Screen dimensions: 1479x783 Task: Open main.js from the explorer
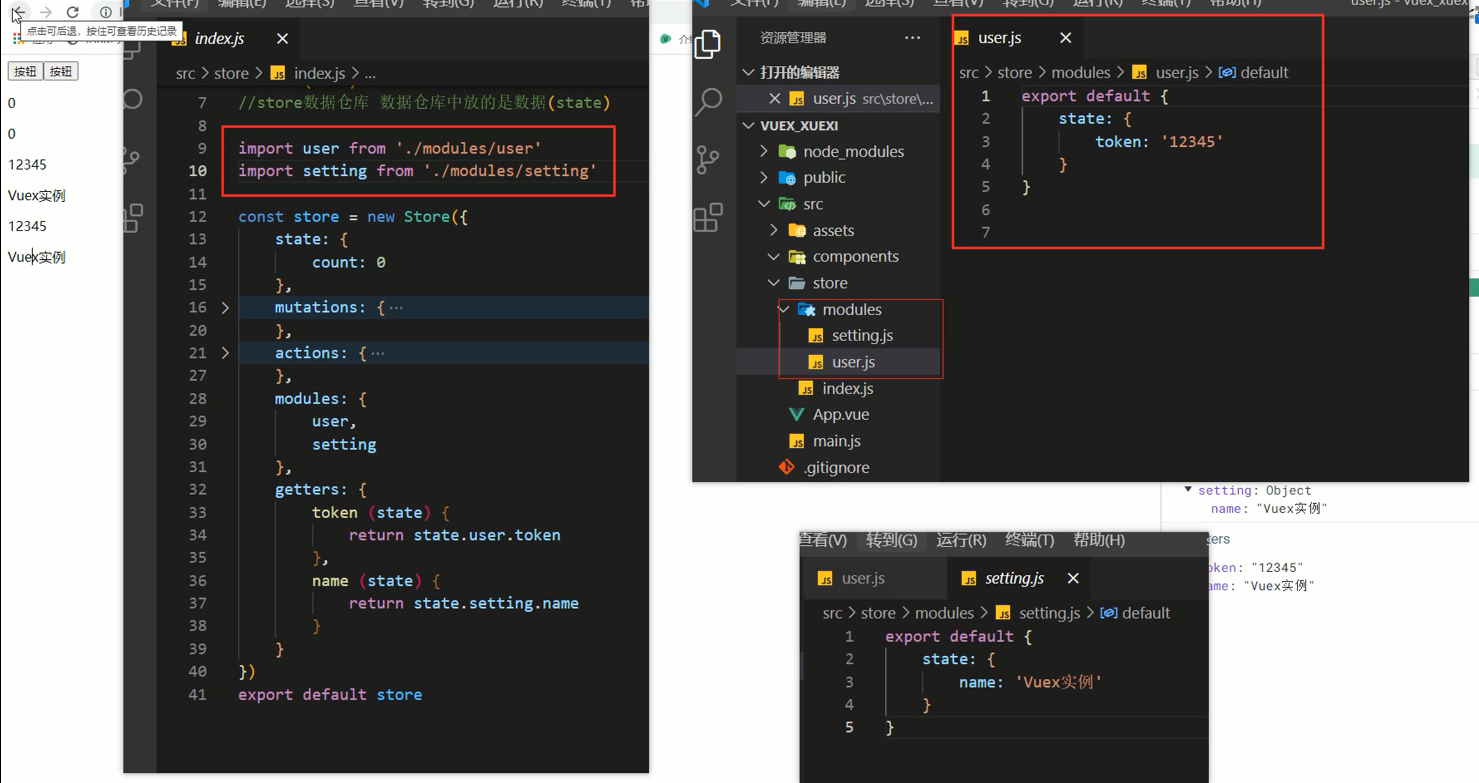[x=837, y=441]
